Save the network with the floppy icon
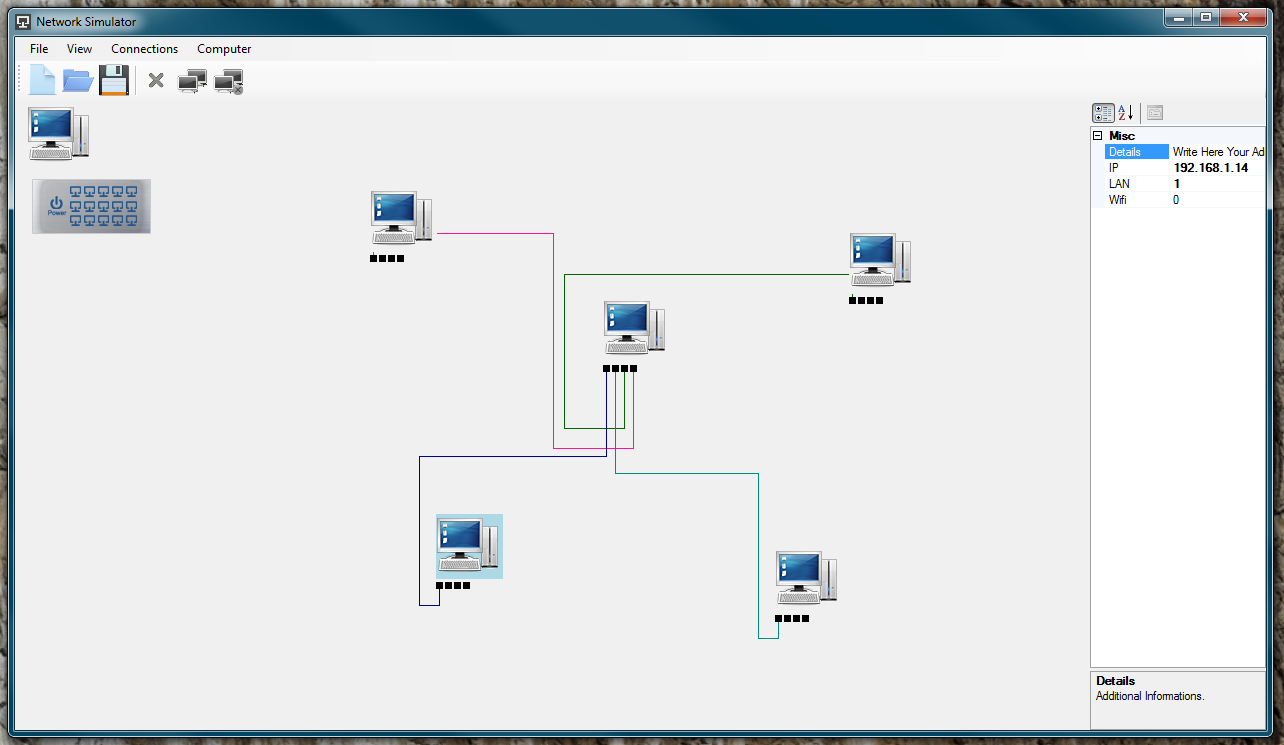Screen dimensions: 1284x745 click(114, 80)
